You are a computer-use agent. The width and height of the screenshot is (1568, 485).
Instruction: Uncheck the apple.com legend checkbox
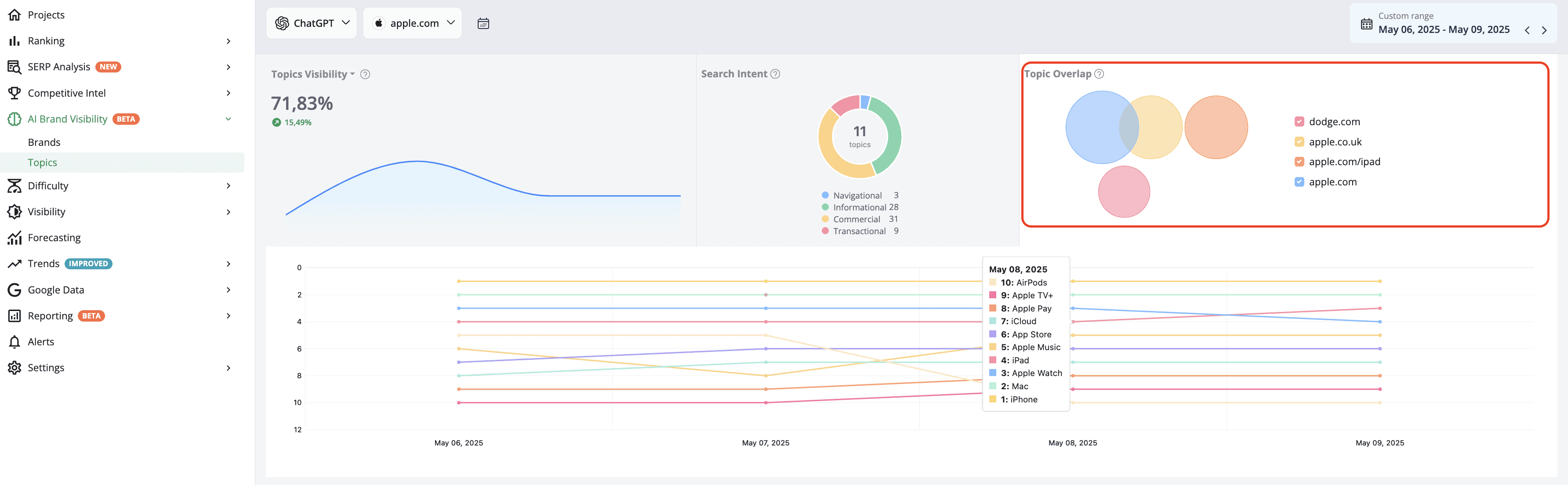point(1299,182)
